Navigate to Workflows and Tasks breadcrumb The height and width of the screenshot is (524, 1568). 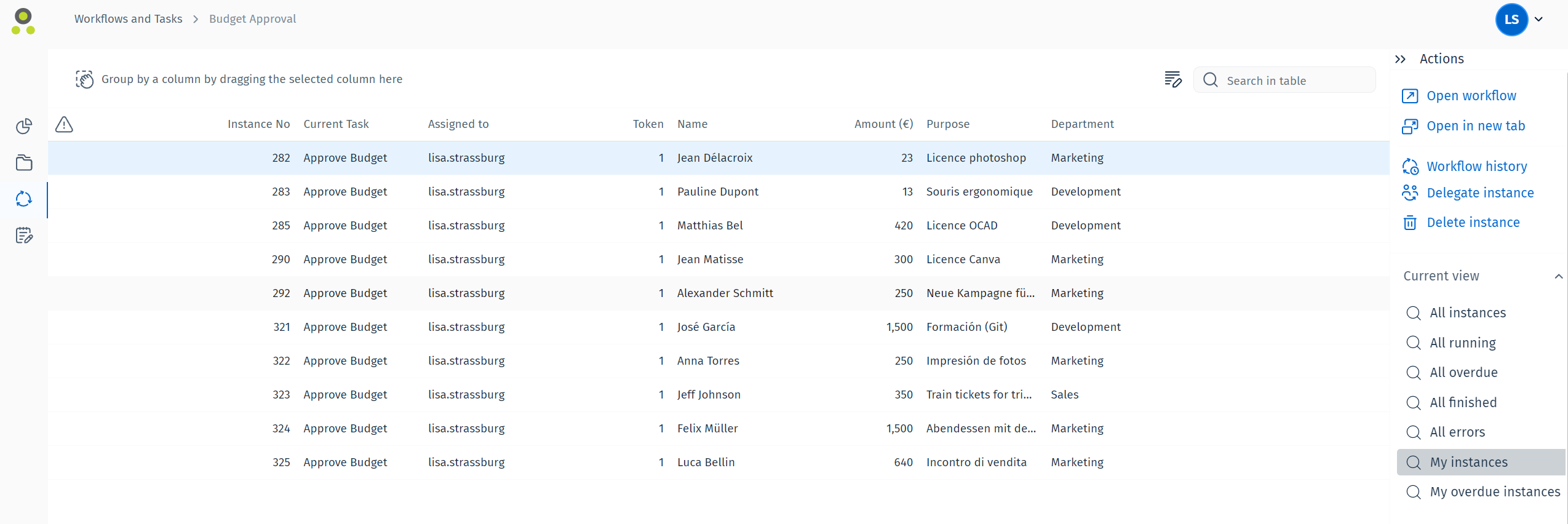tap(128, 19)
